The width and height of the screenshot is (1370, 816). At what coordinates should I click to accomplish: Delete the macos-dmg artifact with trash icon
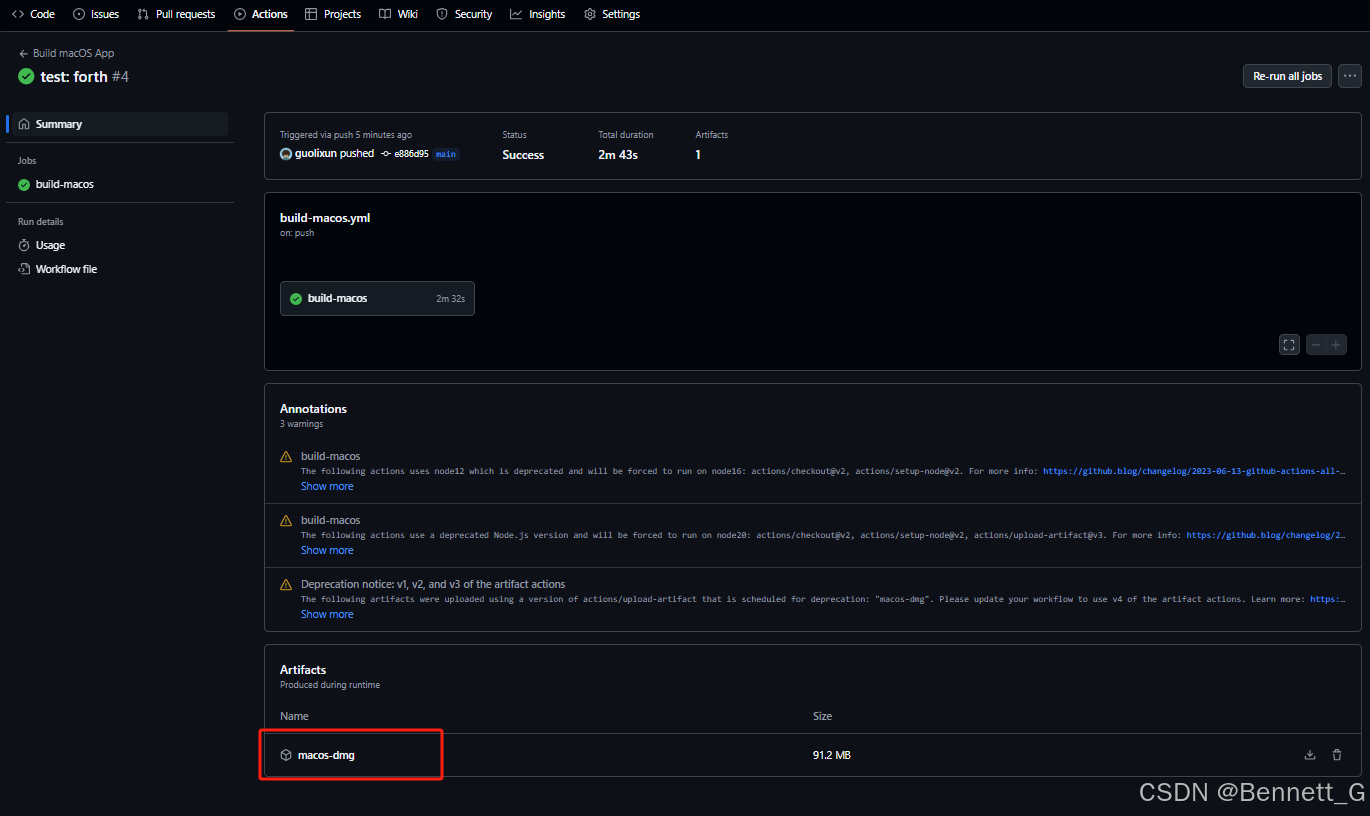(1337, 755)
